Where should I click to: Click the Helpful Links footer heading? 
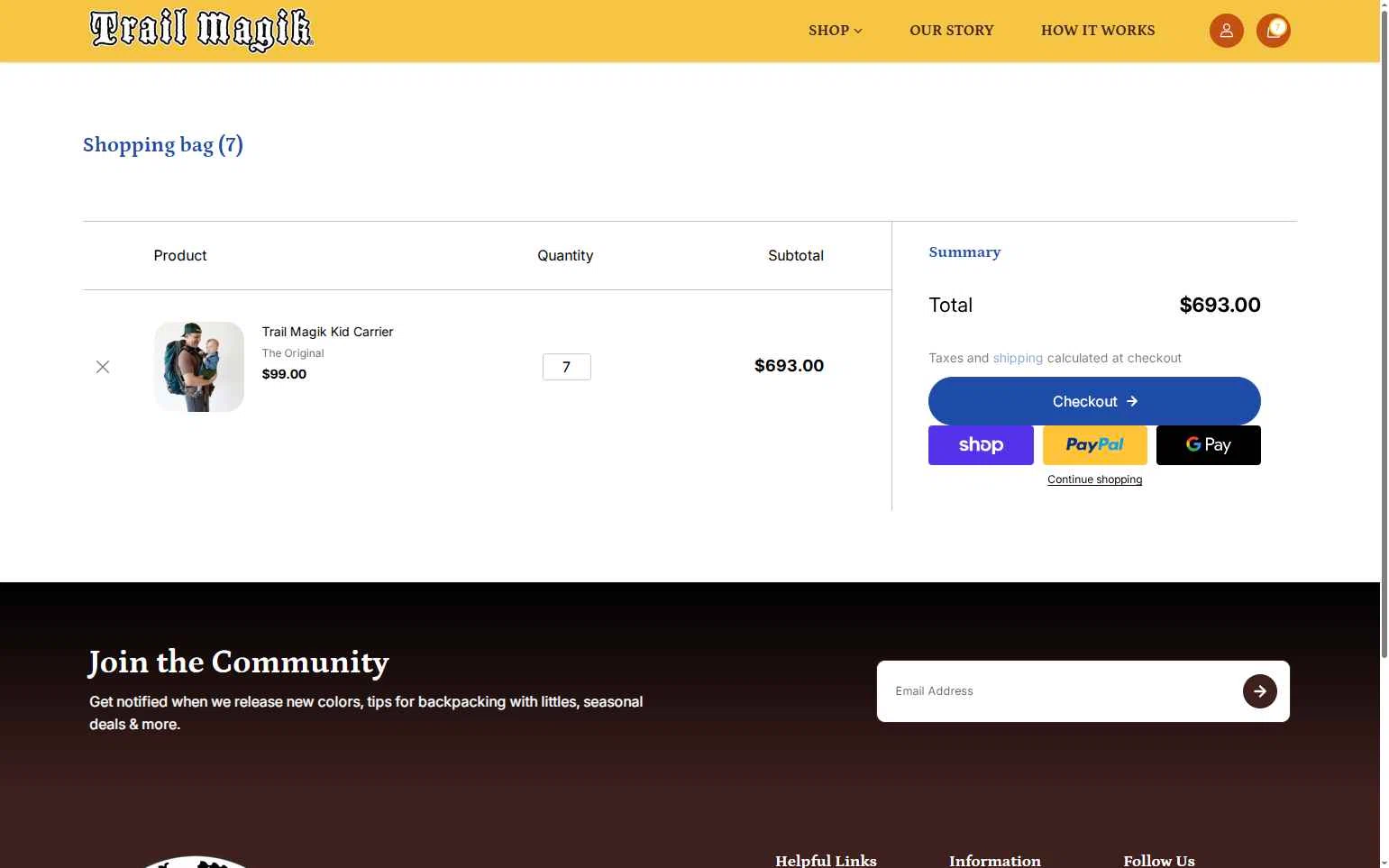point(826,860)
